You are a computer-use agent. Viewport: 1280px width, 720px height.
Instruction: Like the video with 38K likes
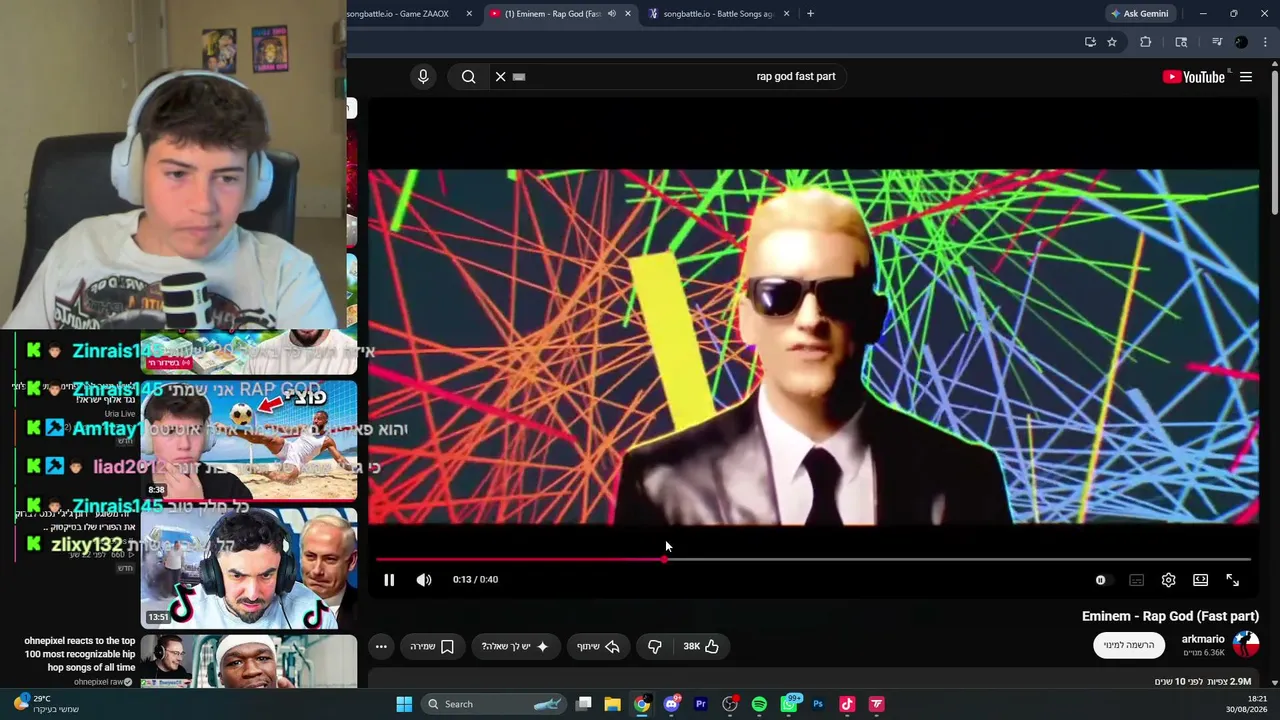tap(701, 647)
